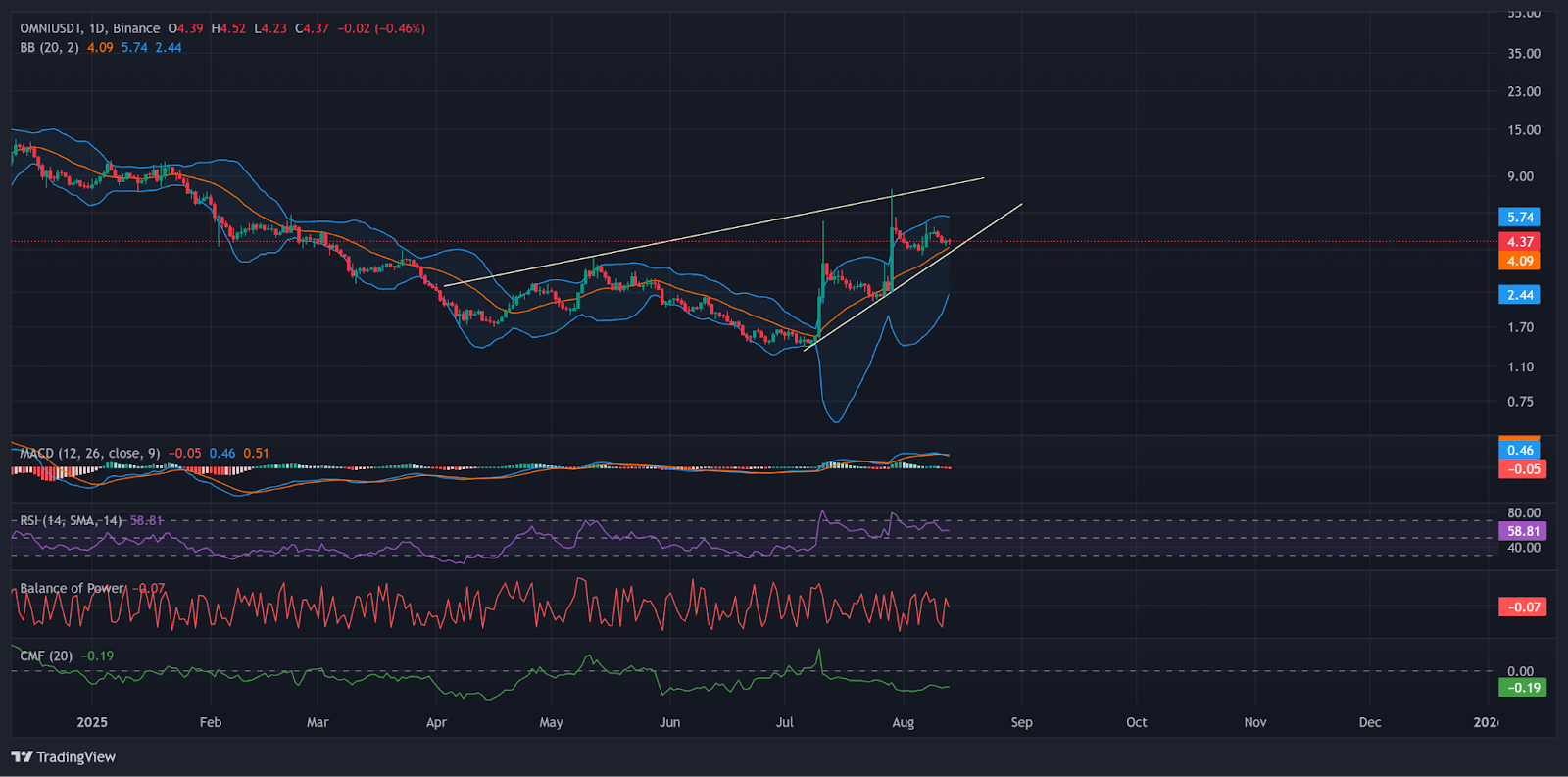Select the Sep label on the time axis

(1021, 722)
